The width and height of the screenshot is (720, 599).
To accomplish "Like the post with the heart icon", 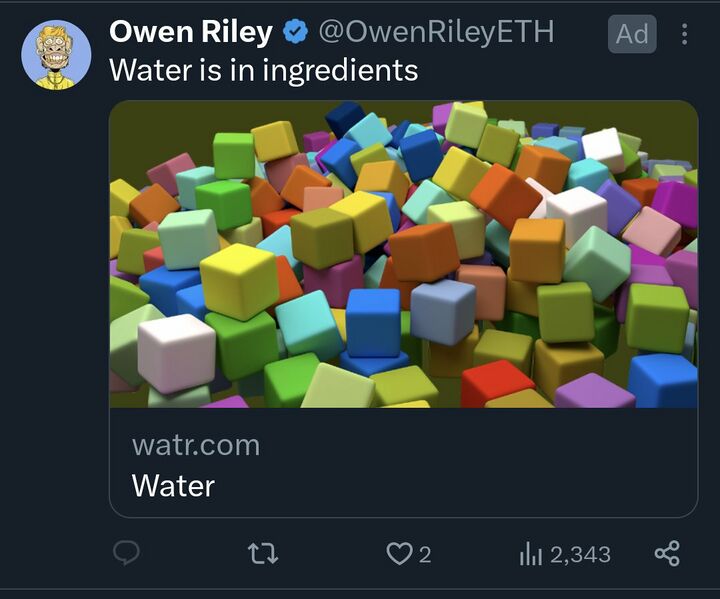I will 399,553.
